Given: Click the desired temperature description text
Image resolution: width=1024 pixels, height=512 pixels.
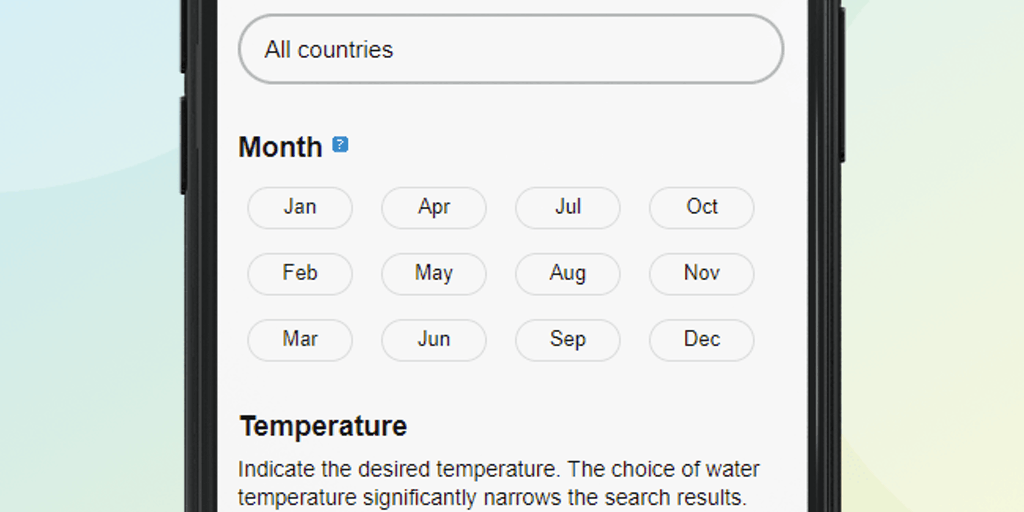Looking at the screenshot, I should (x=498, y=483).
